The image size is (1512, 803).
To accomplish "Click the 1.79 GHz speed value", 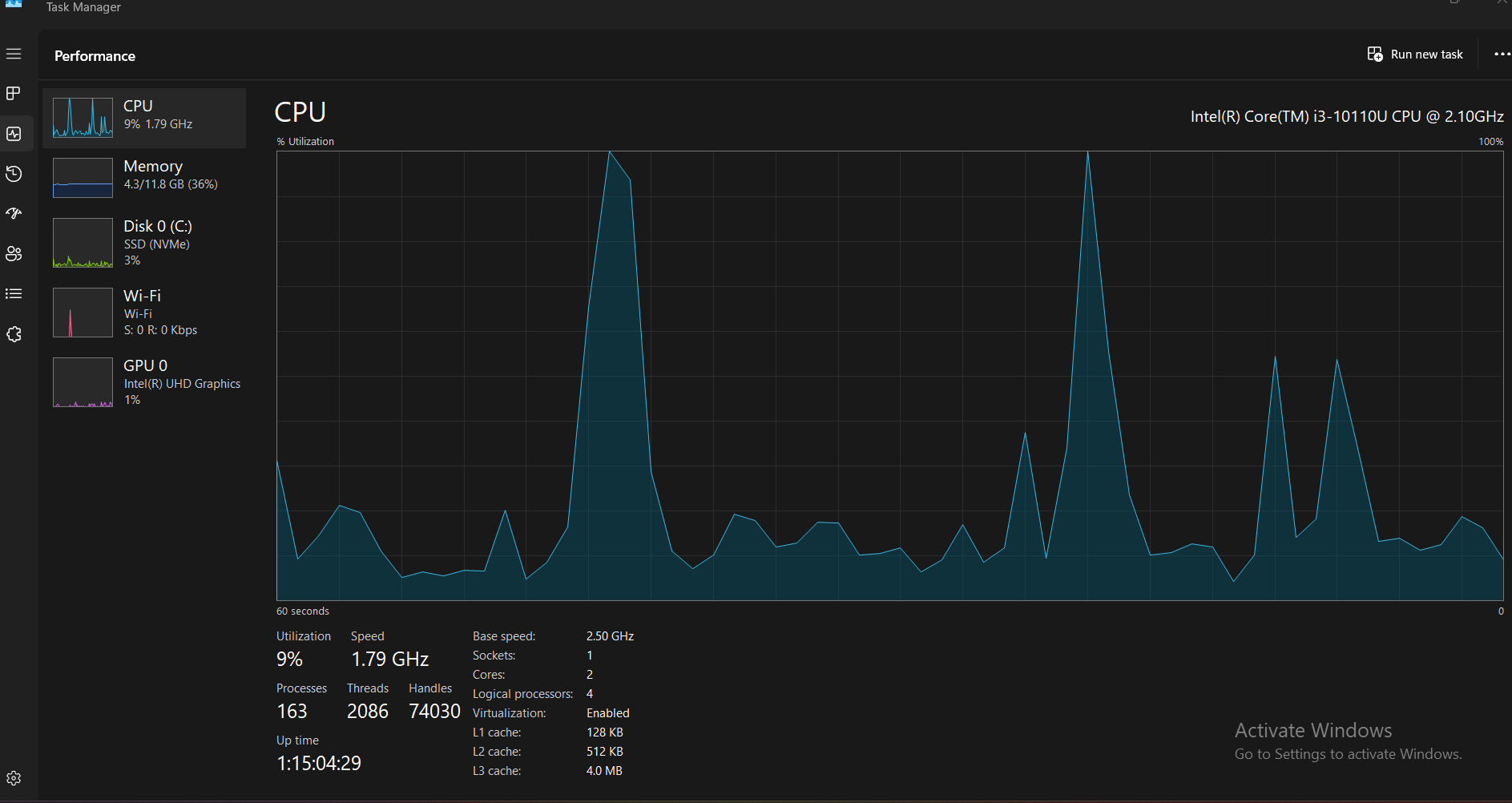I will [x=390, y=660].
